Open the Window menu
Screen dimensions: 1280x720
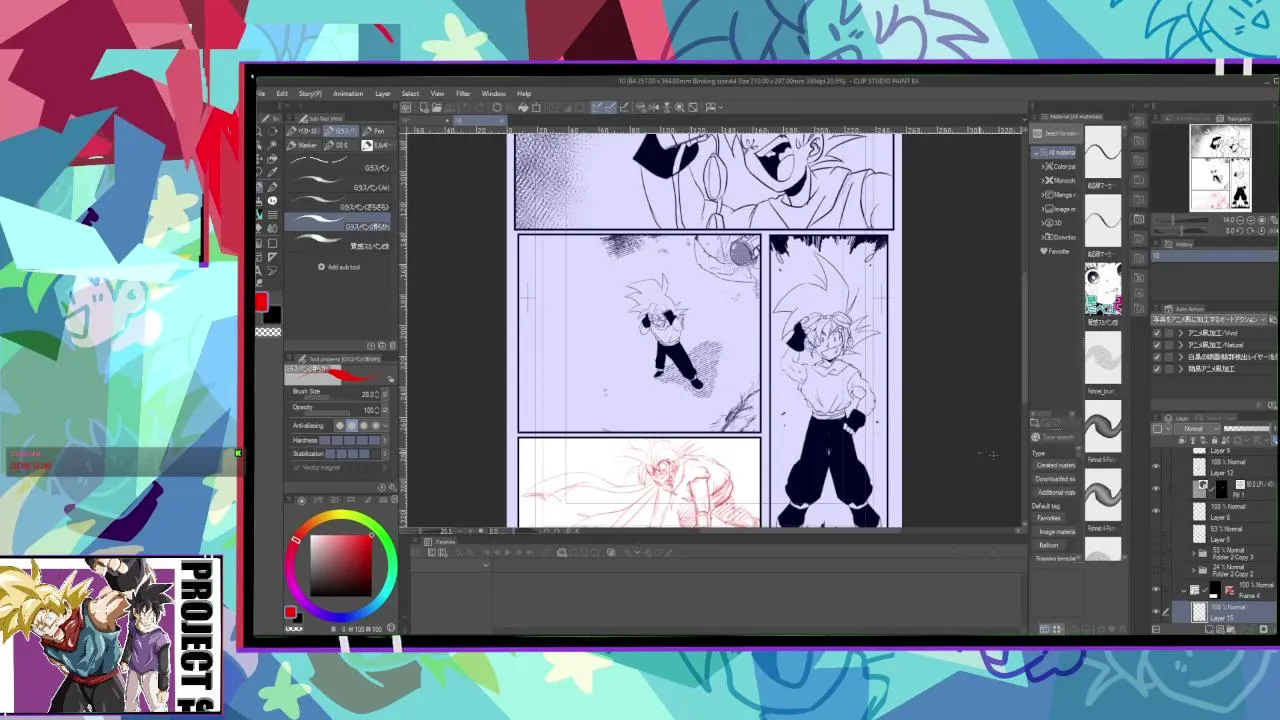[x=494, y=94]
